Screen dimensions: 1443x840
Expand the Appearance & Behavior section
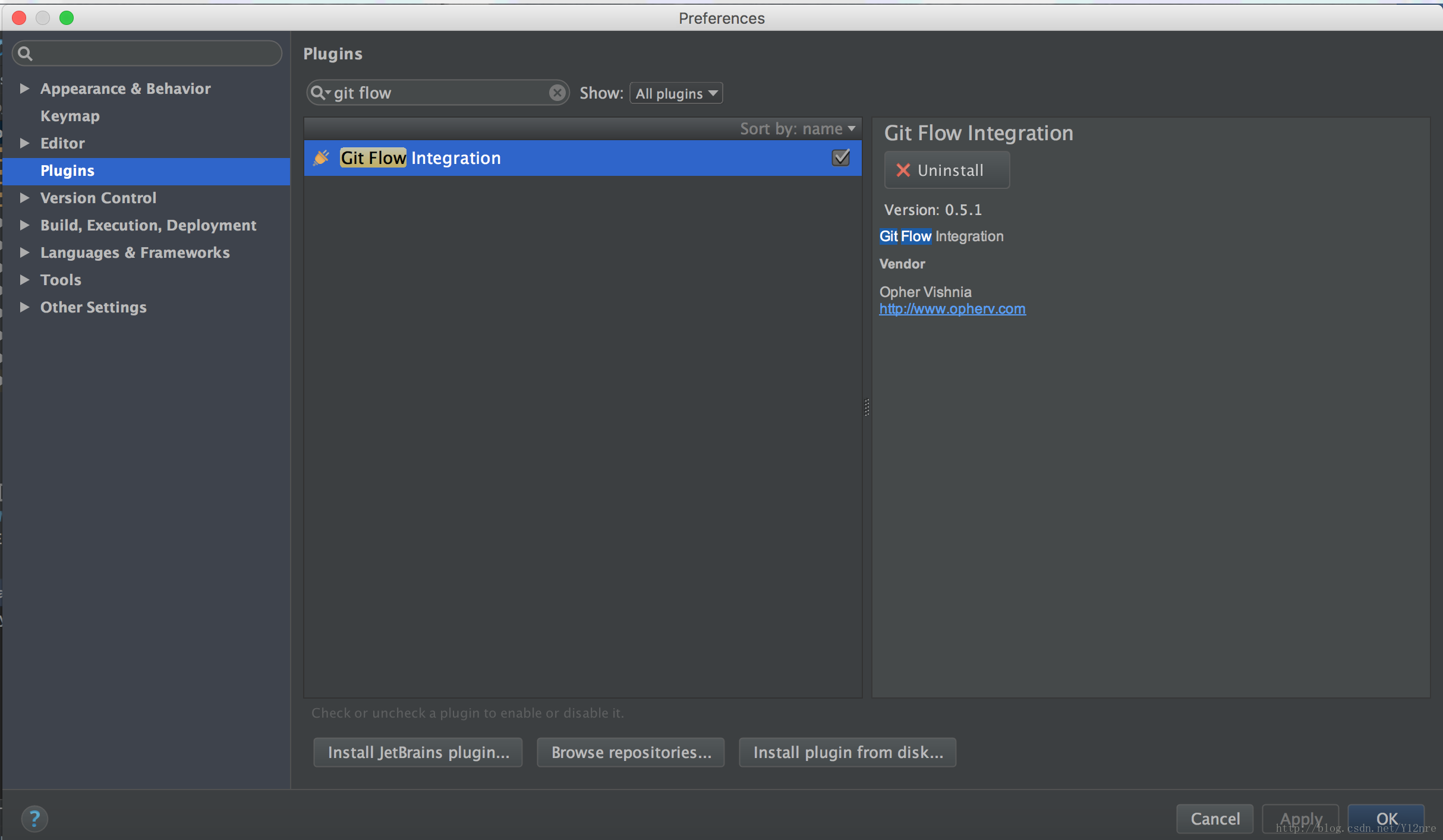tap(24, 89)
